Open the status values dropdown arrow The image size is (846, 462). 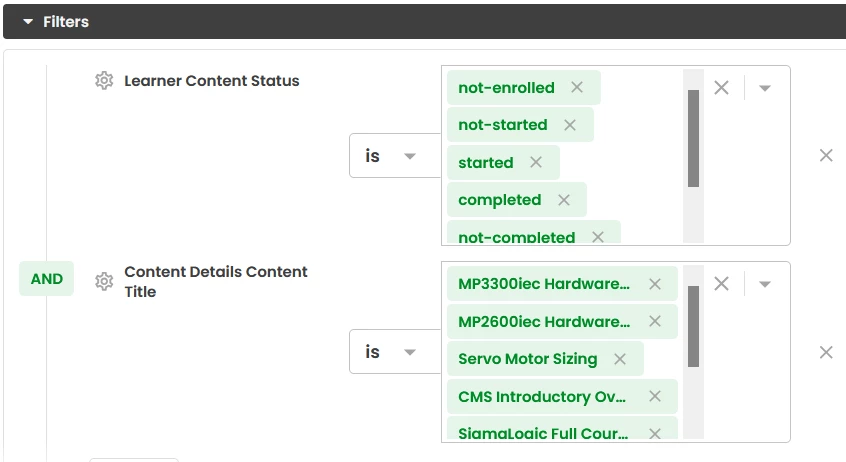765,88
